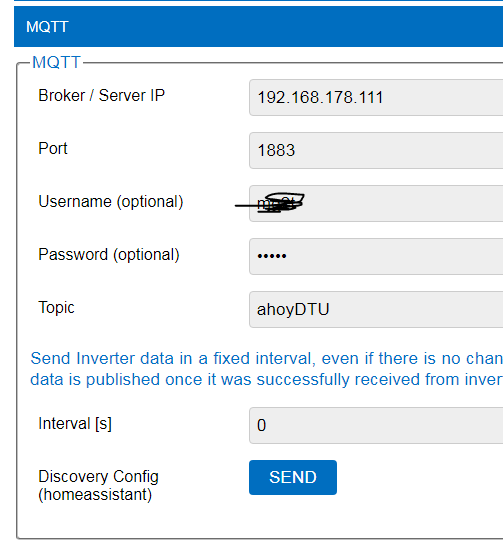Click the "Topic" label text

[x=56, y=307]
